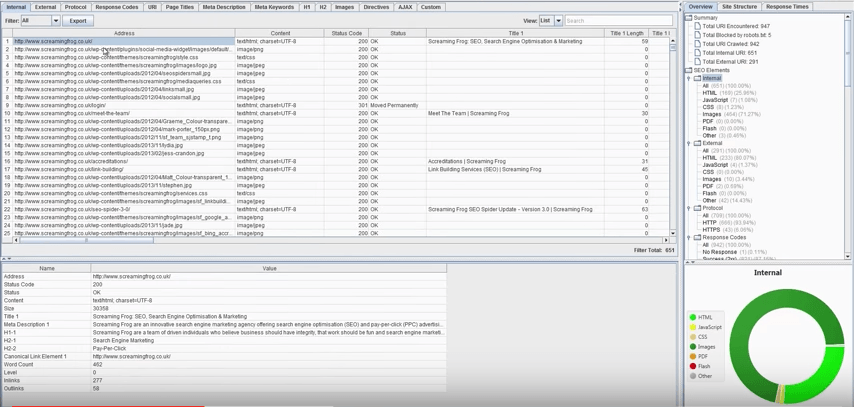
Task: Click the PDF orange legend swatch
Action: 693,356
